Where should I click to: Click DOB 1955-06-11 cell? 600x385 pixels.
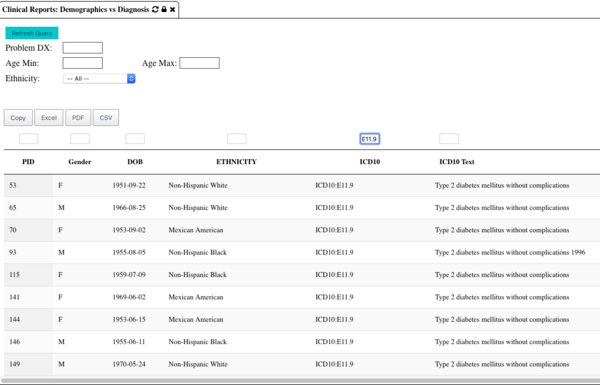point(129,342)
